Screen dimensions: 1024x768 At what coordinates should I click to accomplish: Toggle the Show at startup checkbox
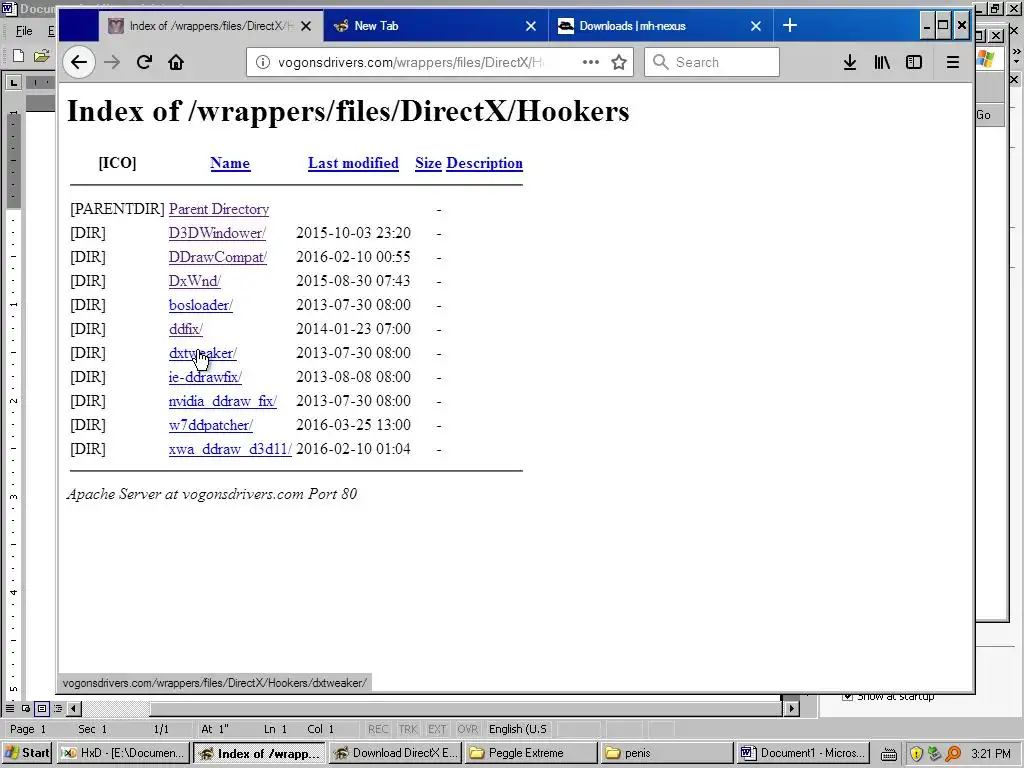pyautogui.click(x=848, y=696)
